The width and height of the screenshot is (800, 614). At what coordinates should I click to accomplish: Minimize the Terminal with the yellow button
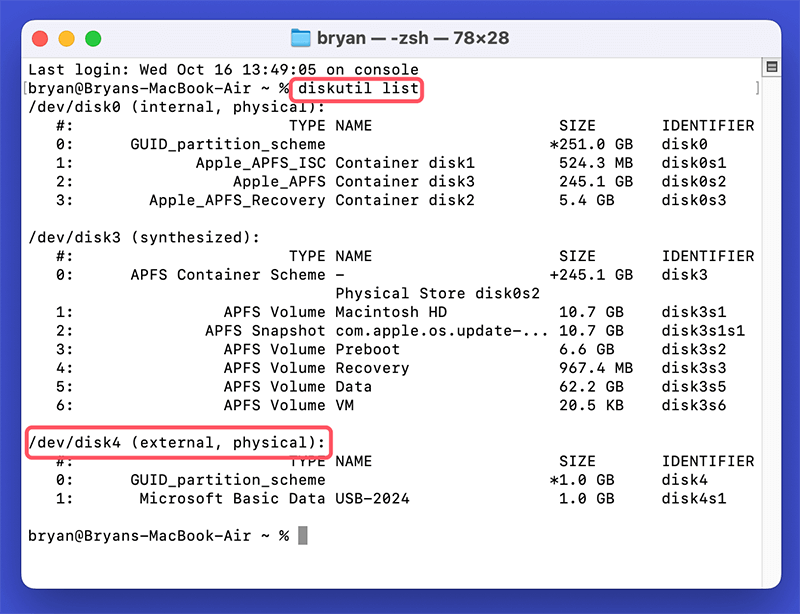tap(66, 39)
